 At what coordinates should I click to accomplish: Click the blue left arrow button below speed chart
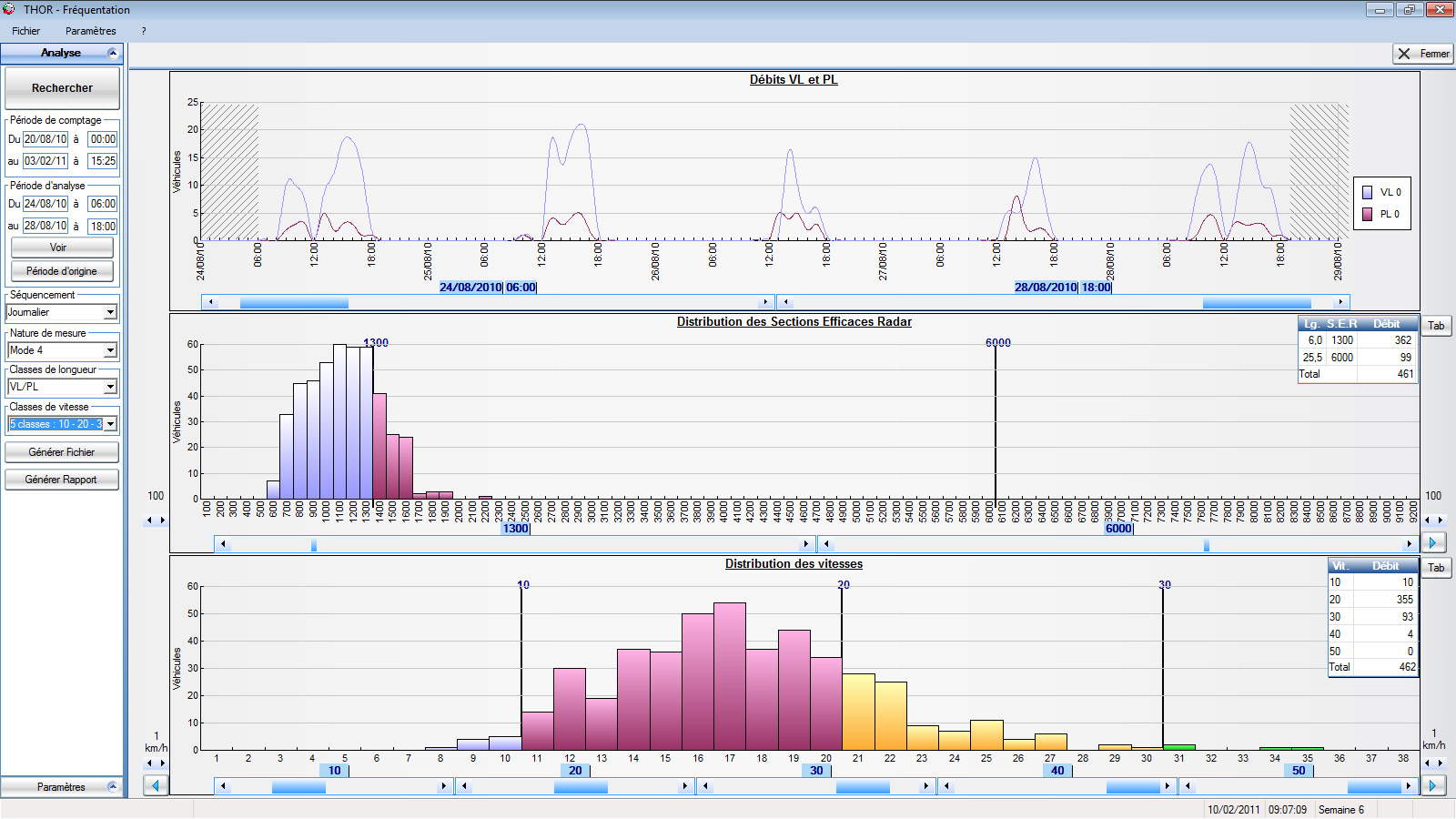pos(156,785)
